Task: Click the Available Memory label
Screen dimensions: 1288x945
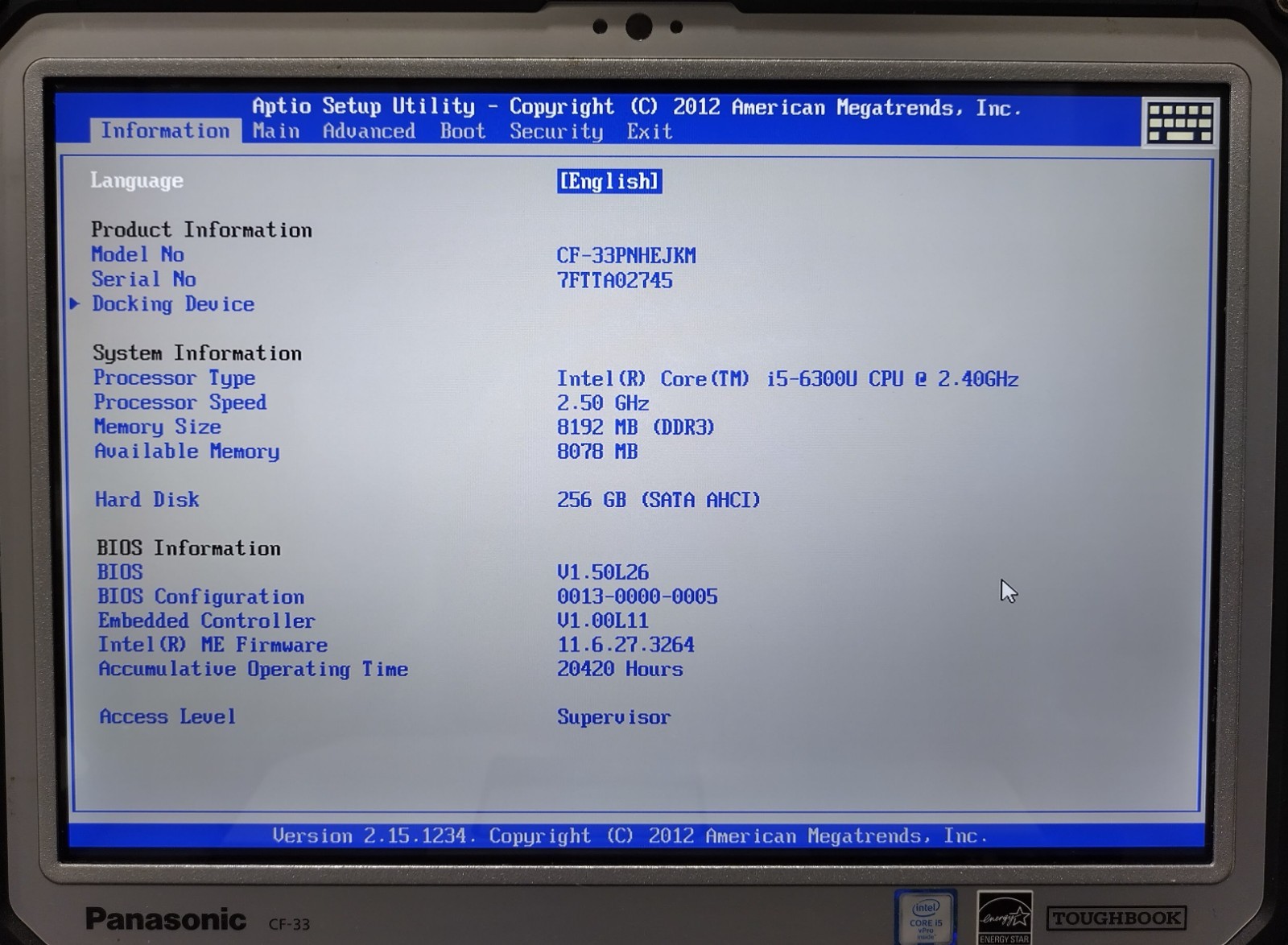Action: click(x=187, y=451)
